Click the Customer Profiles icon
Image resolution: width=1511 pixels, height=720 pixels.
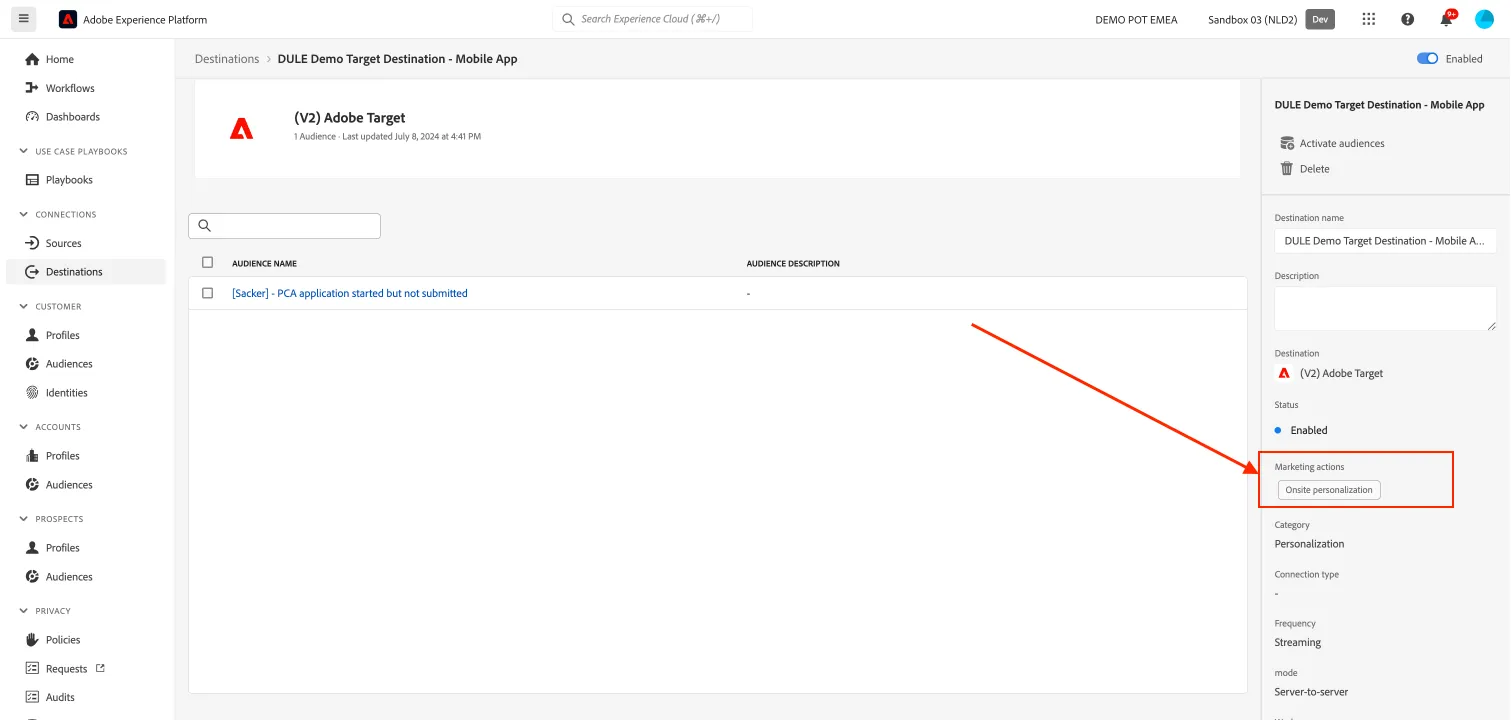tap(32, 335)
